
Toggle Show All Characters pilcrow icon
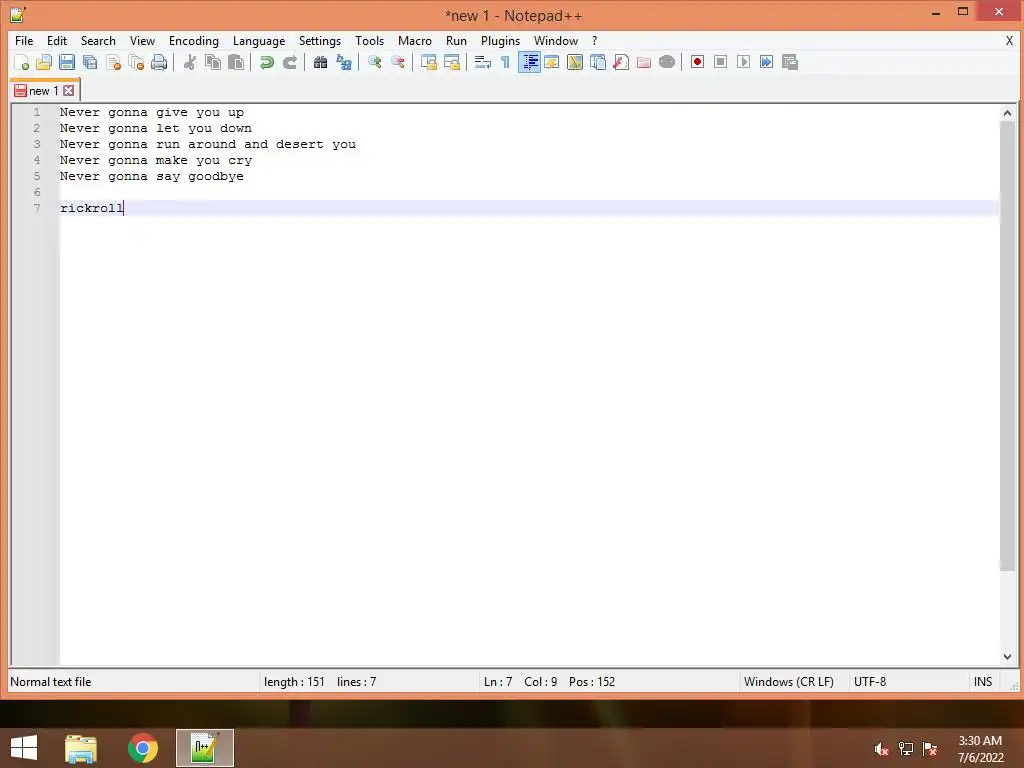[x=505, y=62]
